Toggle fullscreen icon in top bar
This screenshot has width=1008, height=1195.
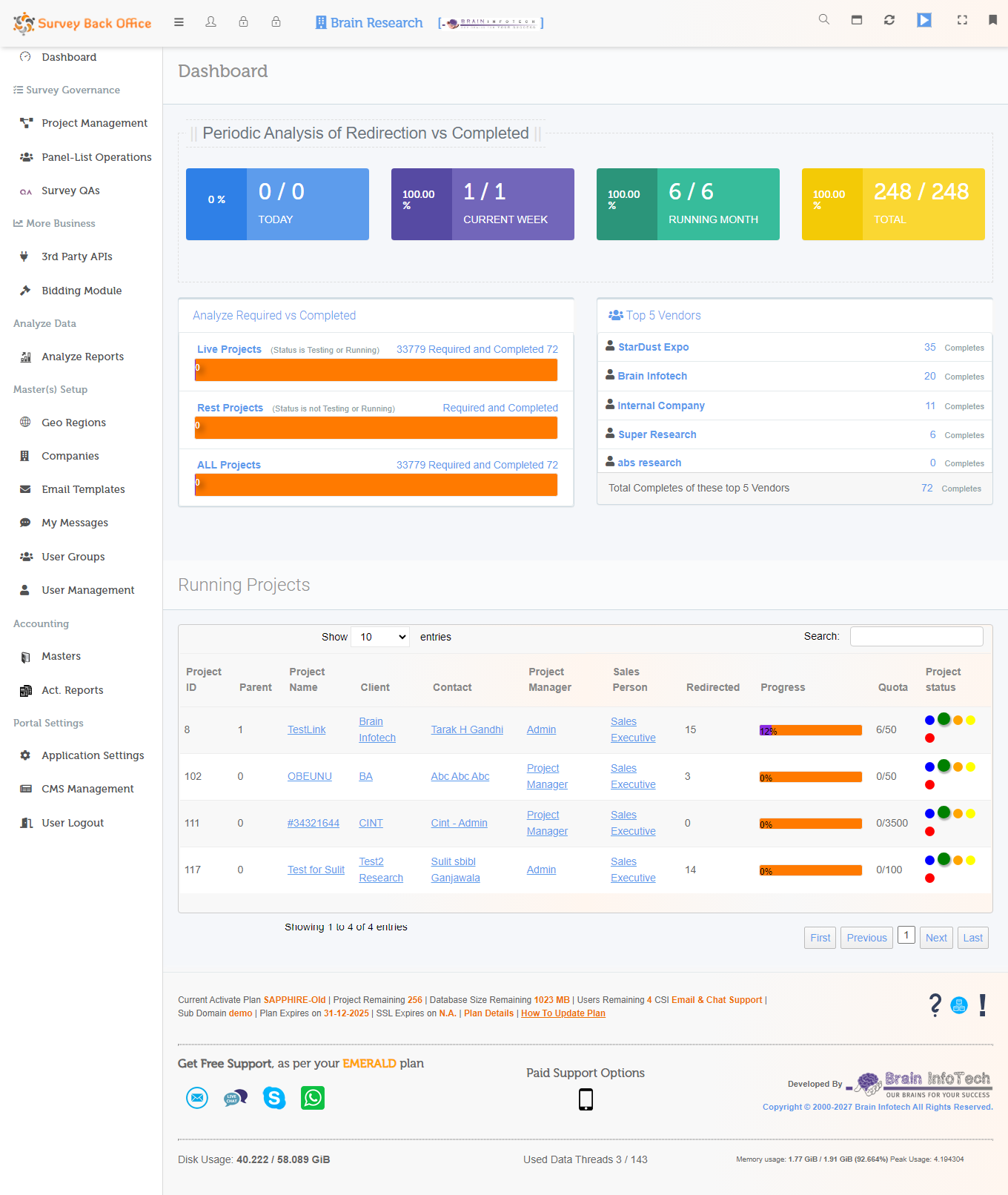pos(962,20)
